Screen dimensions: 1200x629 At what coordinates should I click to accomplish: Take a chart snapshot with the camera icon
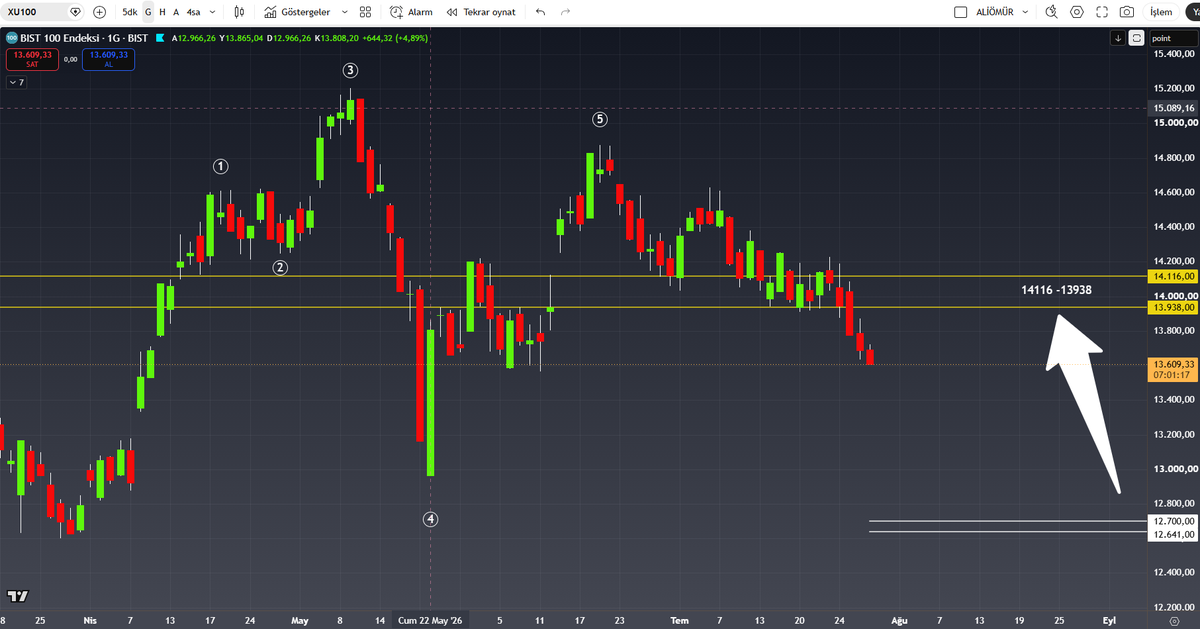(1127, 12)
